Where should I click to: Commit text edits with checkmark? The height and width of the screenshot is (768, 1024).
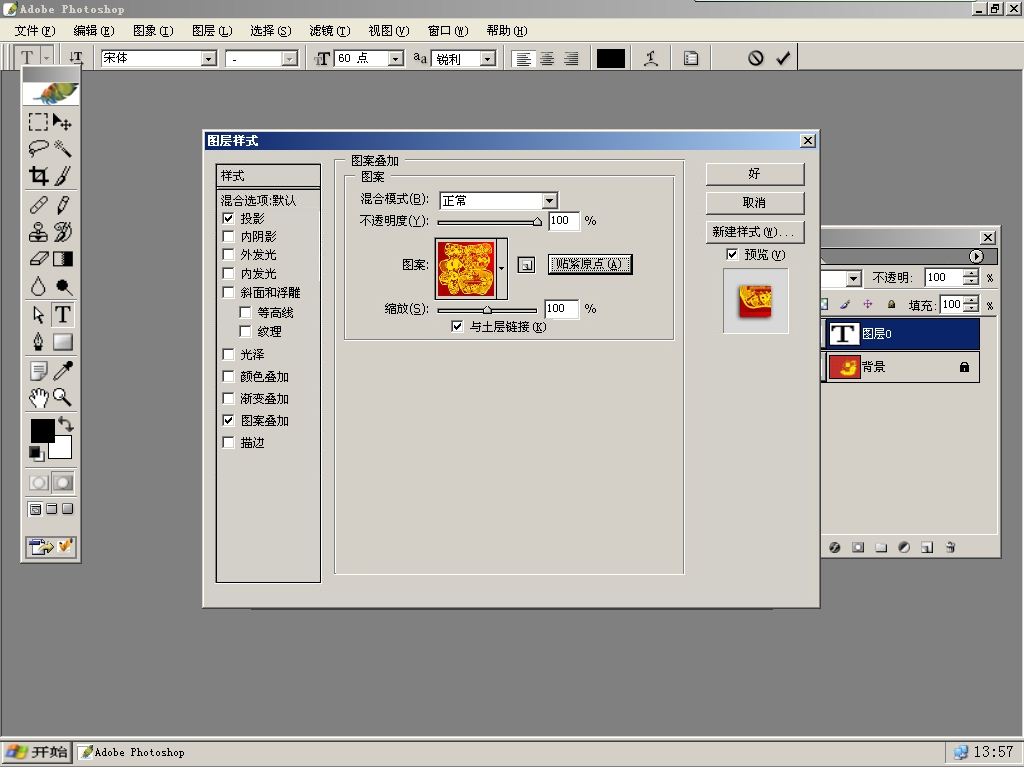[783, 59]
